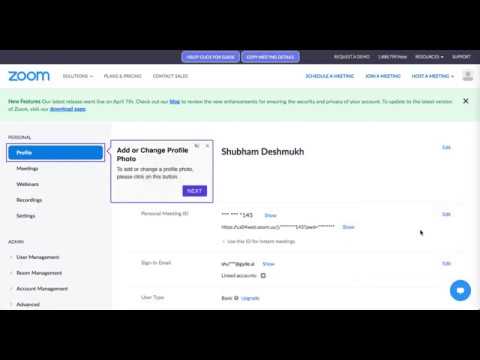
Task: Open Recordings in the sidebar
Action: (x=29, y=200)
